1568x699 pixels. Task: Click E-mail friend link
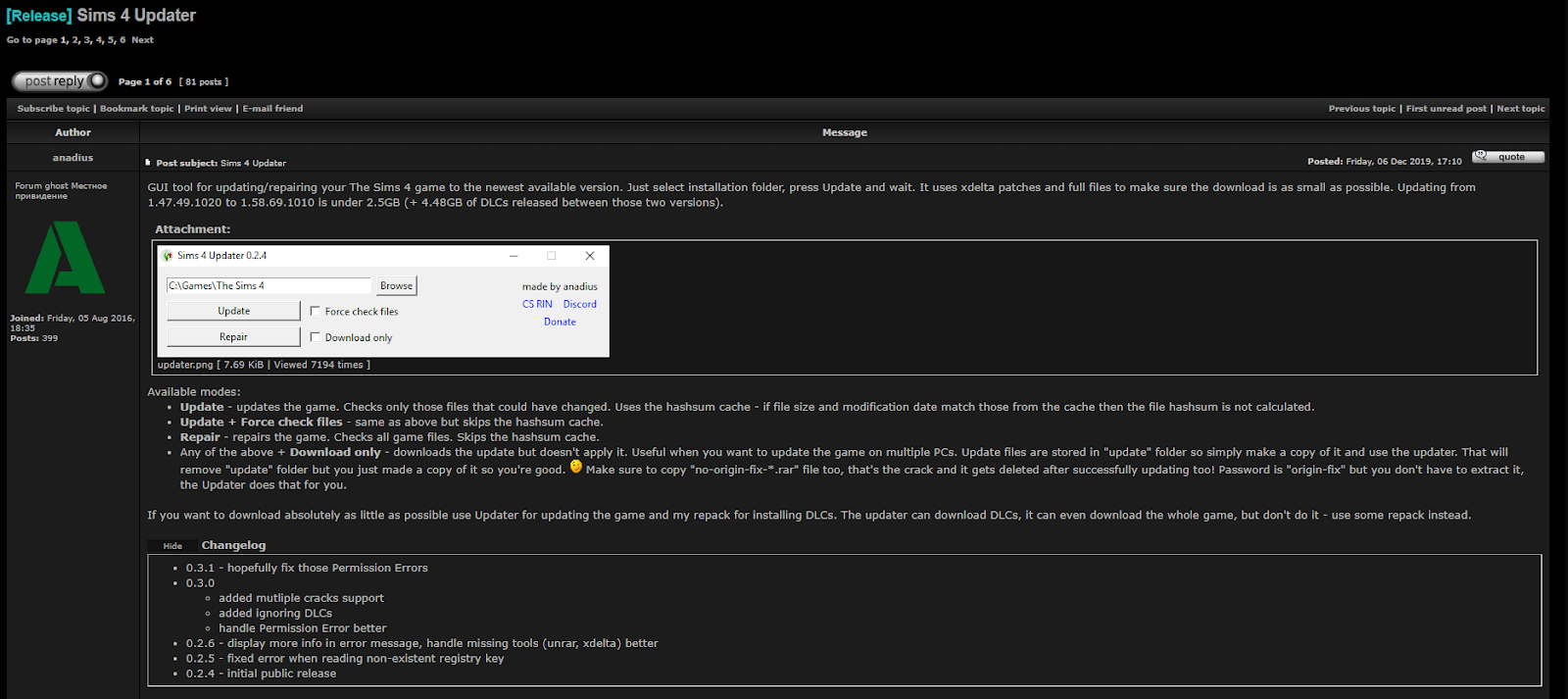pyautogui.click(x=272, y=109)
